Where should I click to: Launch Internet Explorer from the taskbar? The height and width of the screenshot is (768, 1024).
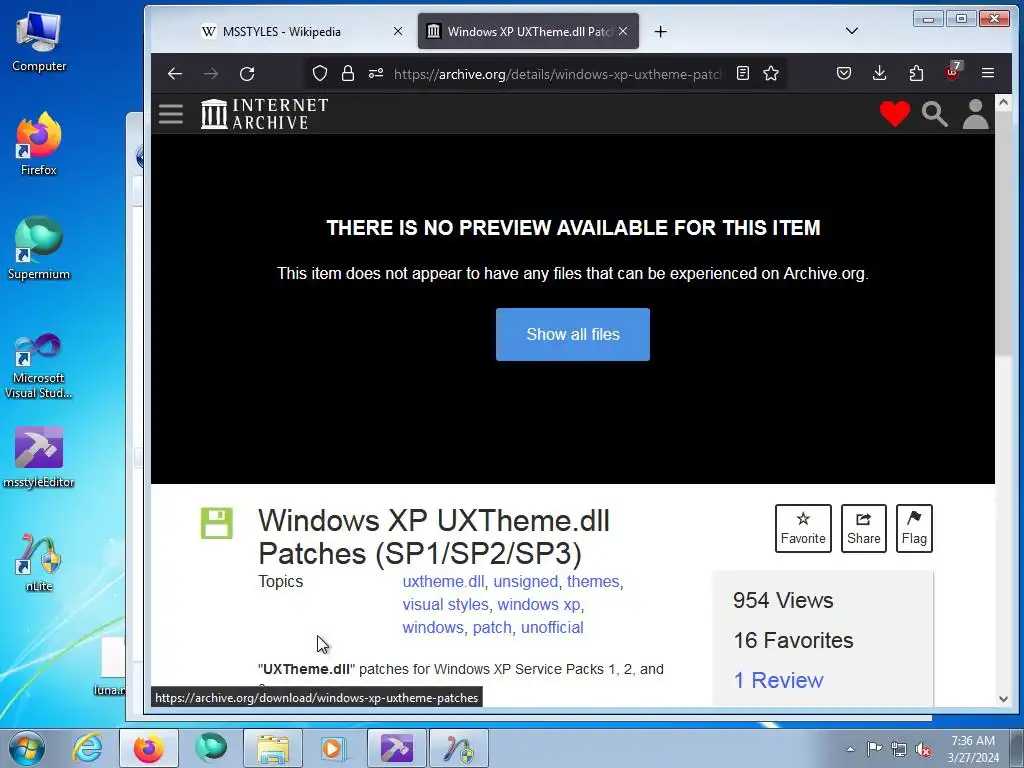(x=88, y=748)
